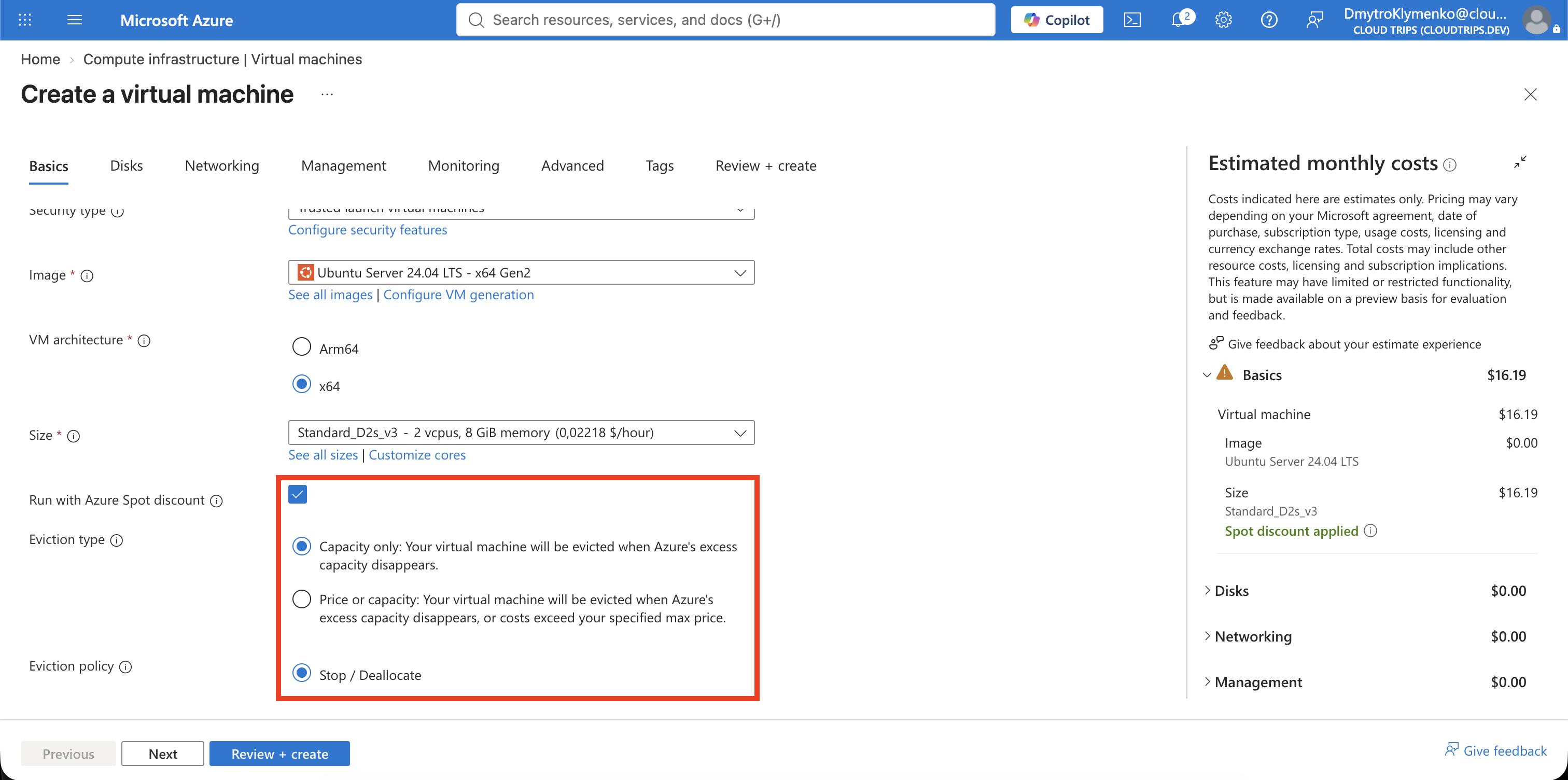1568x780 pixels.
Task: Close the Create a virtual machine blade
Action: [x=1530, y=94]
